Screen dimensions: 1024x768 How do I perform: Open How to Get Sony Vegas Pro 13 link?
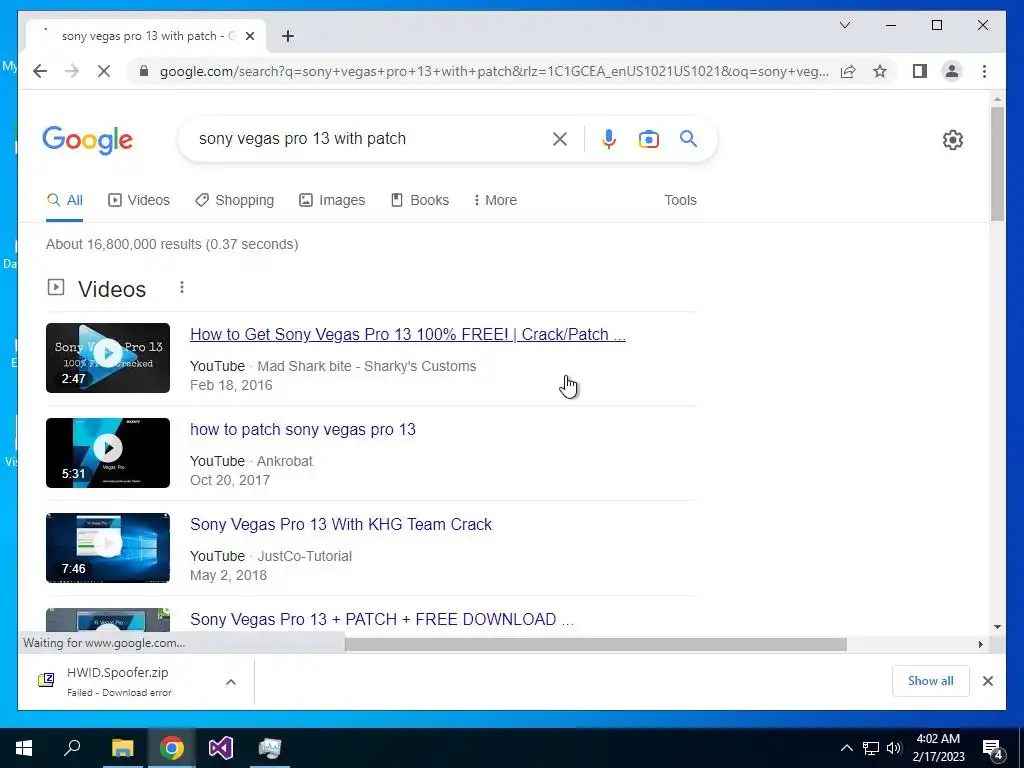[x=408, y=334]
